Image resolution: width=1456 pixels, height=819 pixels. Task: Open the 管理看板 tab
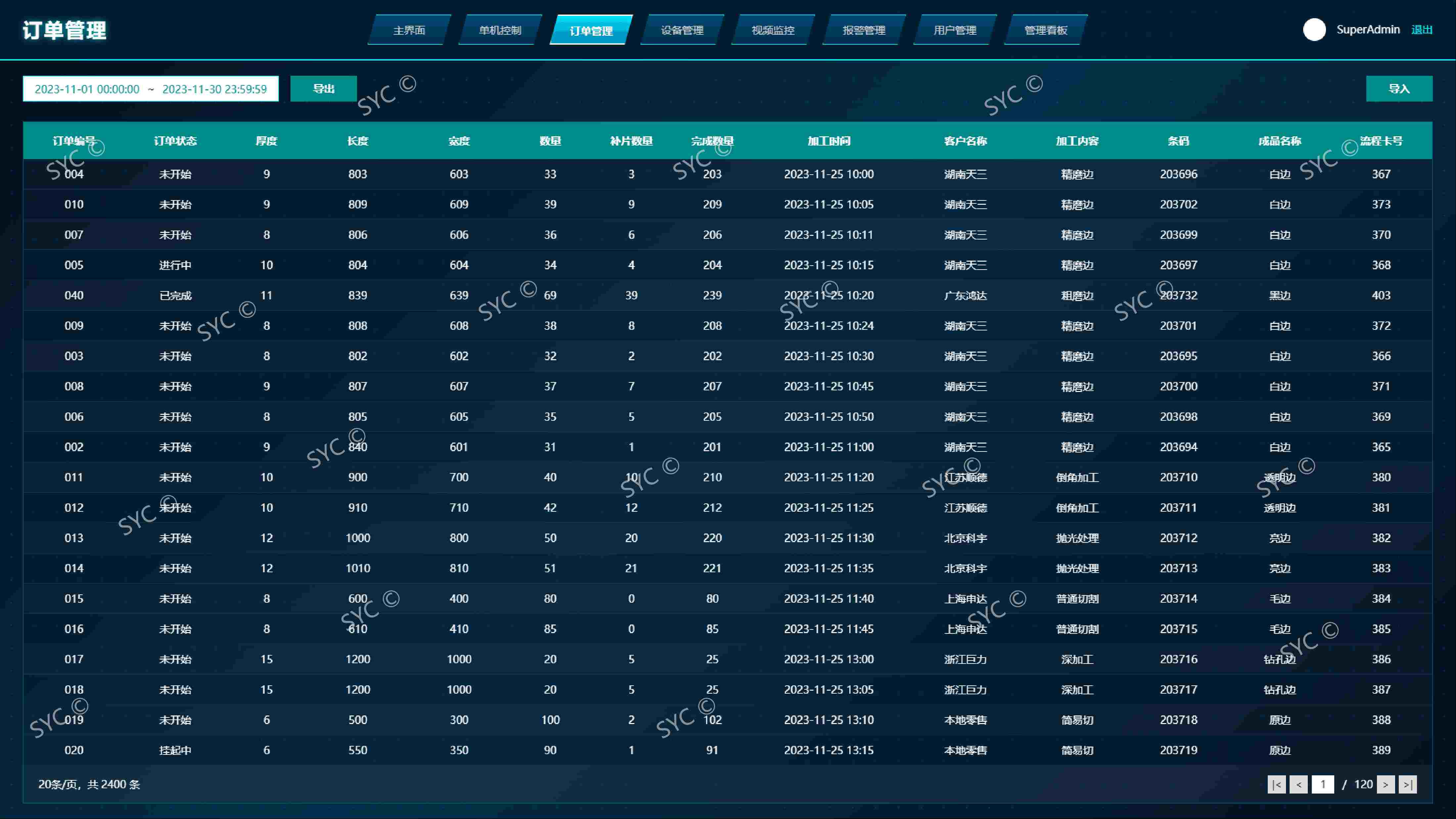pyautogui.click(x=1046, y=30)
